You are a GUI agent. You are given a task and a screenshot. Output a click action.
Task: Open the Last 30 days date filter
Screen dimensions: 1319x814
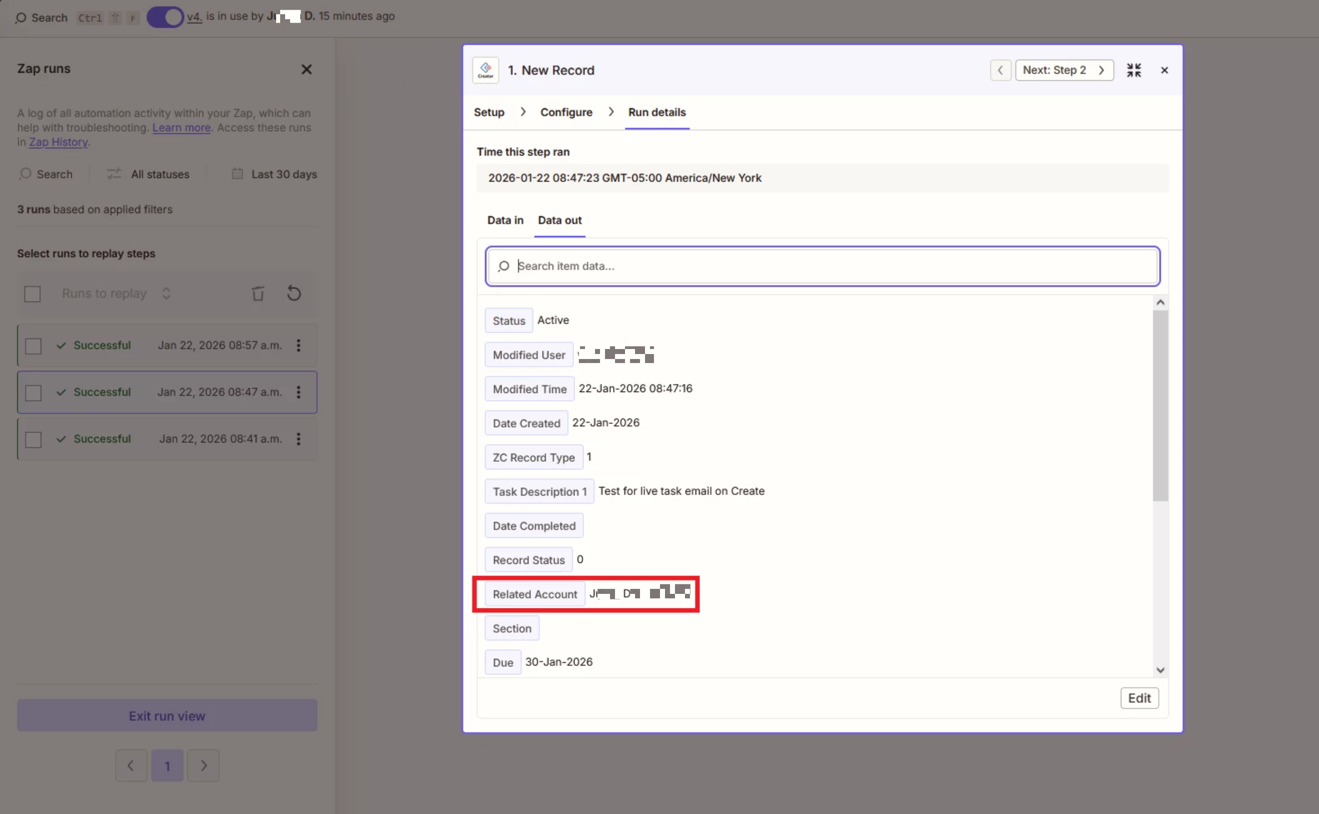pyautogui.click(x=274, y=174)
